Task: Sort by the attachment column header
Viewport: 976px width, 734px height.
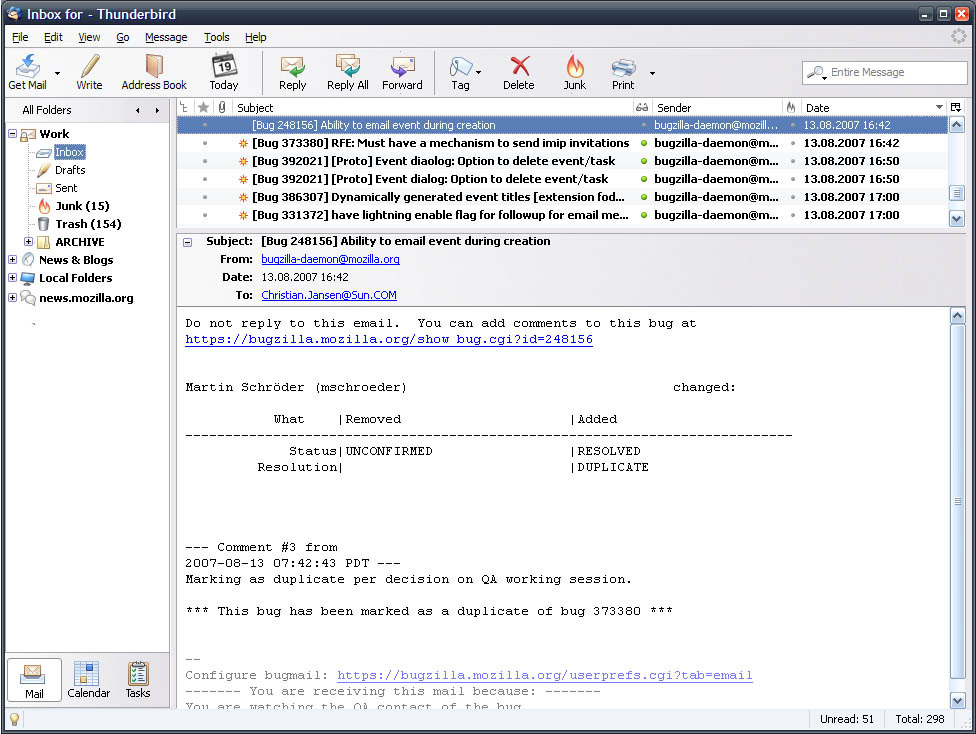Action: (x=222, y=108)
